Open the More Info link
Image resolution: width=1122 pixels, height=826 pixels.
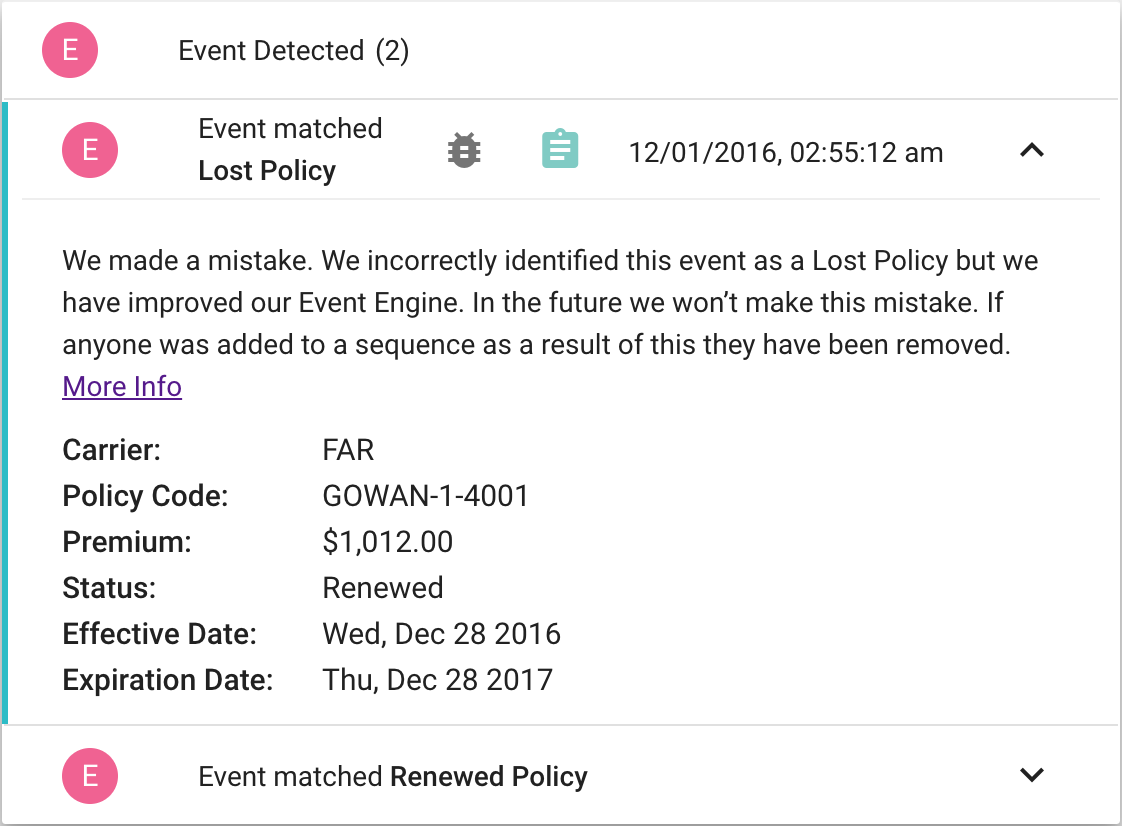[122, 387]
